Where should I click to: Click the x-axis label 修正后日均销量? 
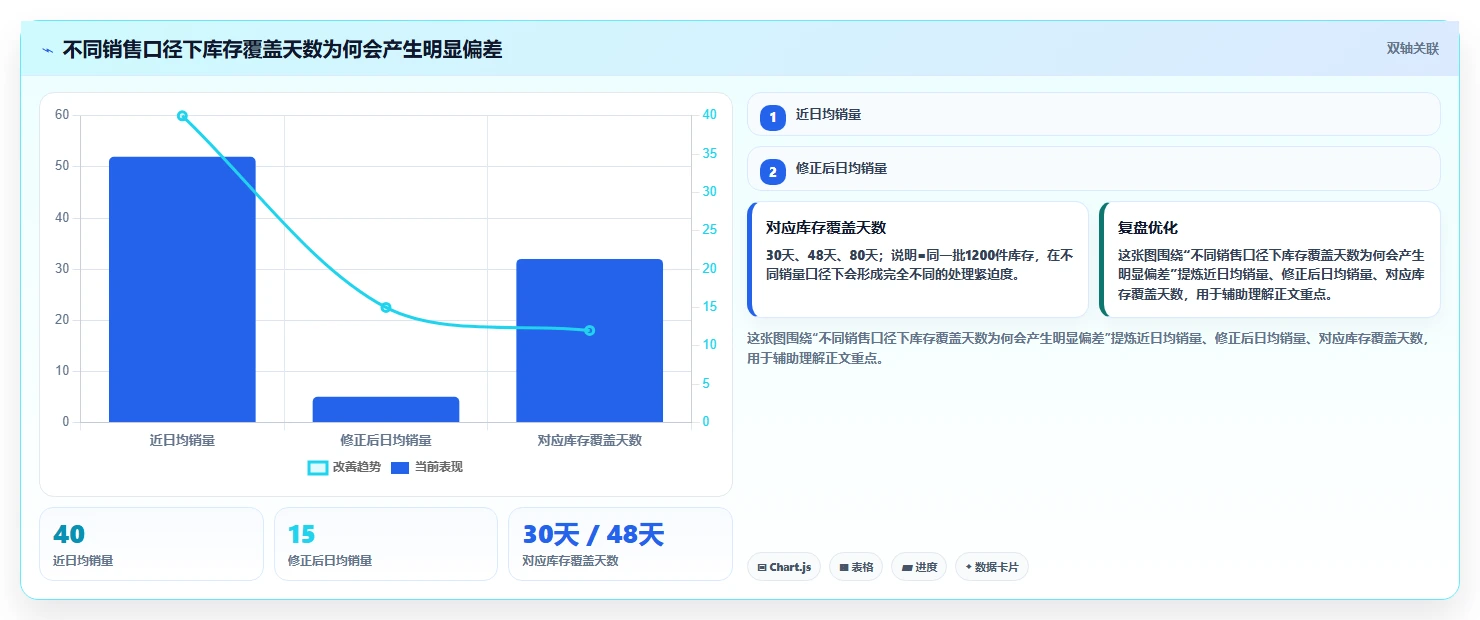click(x=386, y=440)
